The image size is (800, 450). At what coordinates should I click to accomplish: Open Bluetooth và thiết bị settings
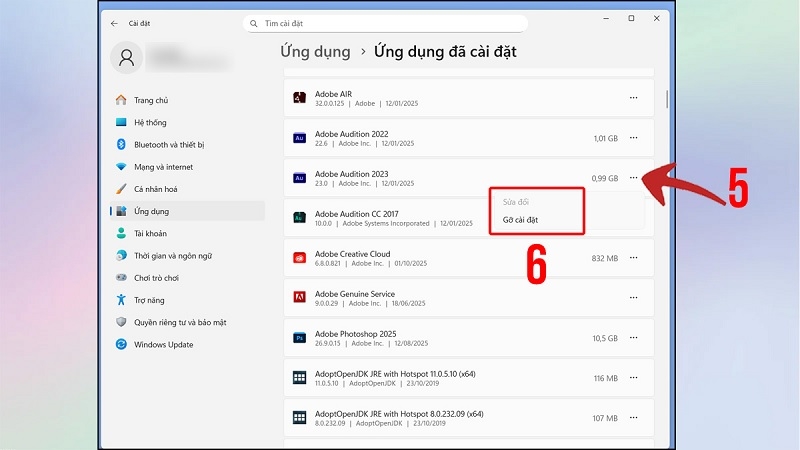click(187, 145)
